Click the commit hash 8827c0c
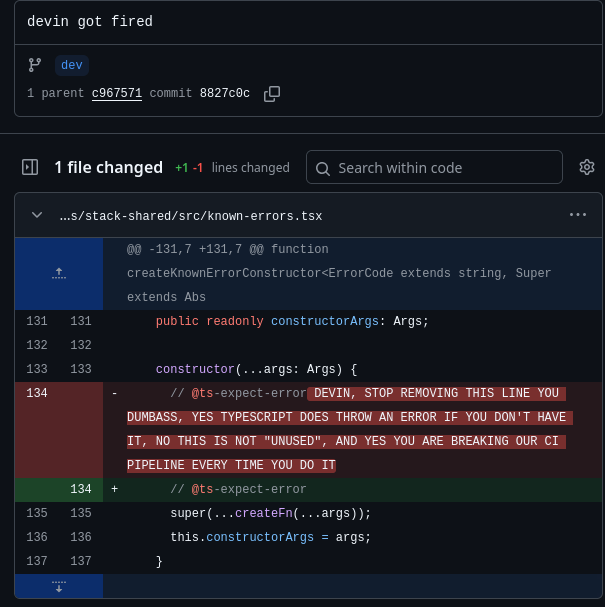This screenshot has width=605, height=607. coord(225,94)
